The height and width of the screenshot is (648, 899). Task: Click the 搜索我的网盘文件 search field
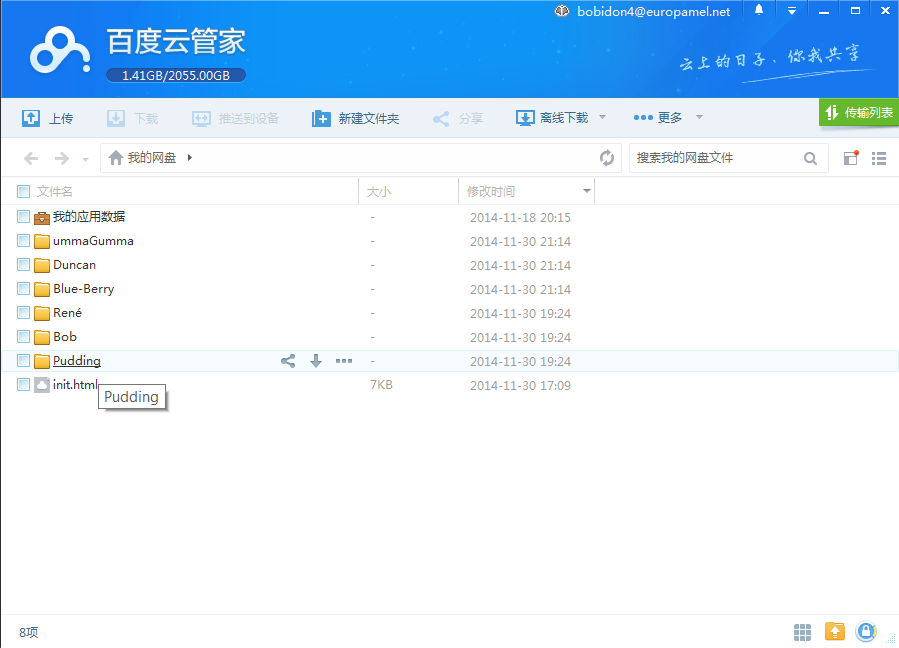coord(714,158)
